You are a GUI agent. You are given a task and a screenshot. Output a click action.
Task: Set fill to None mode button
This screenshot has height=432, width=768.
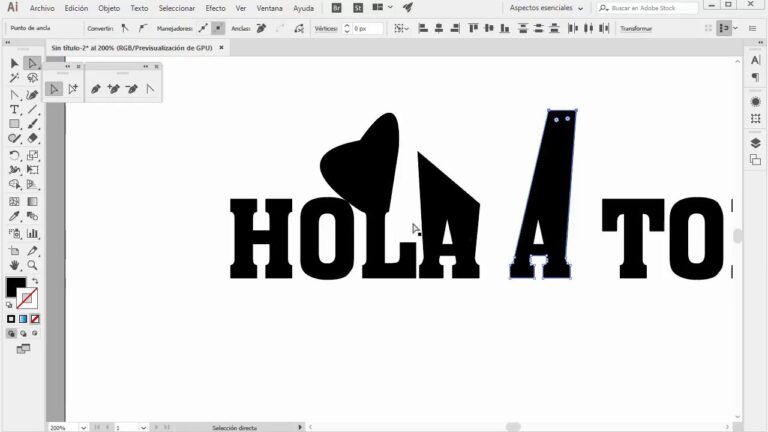[35, 319]
